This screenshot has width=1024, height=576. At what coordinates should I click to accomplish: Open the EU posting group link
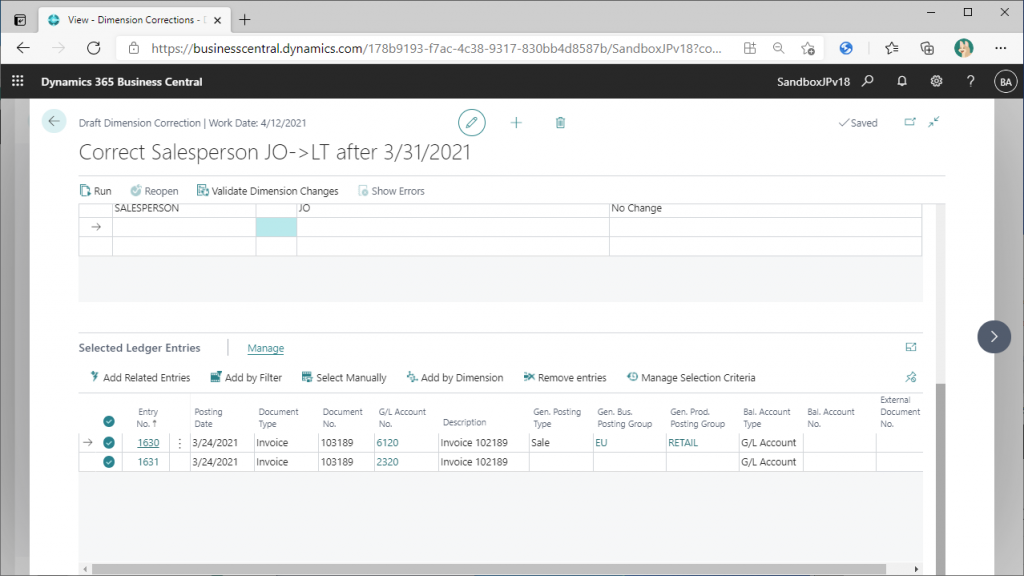[601, 443]
